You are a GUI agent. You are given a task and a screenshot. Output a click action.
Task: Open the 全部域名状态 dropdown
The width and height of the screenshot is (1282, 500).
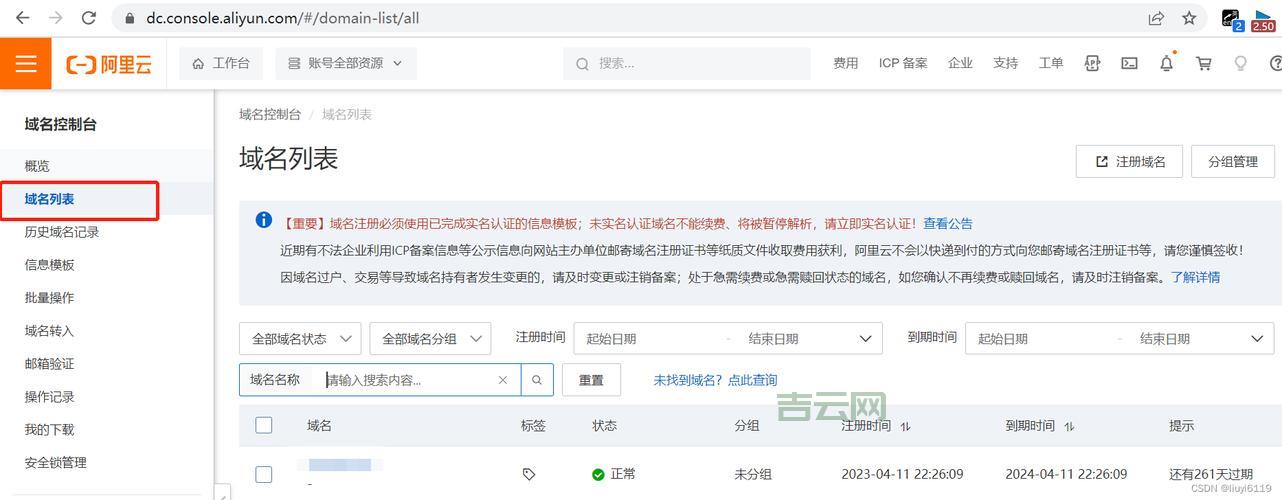[300, 339]
